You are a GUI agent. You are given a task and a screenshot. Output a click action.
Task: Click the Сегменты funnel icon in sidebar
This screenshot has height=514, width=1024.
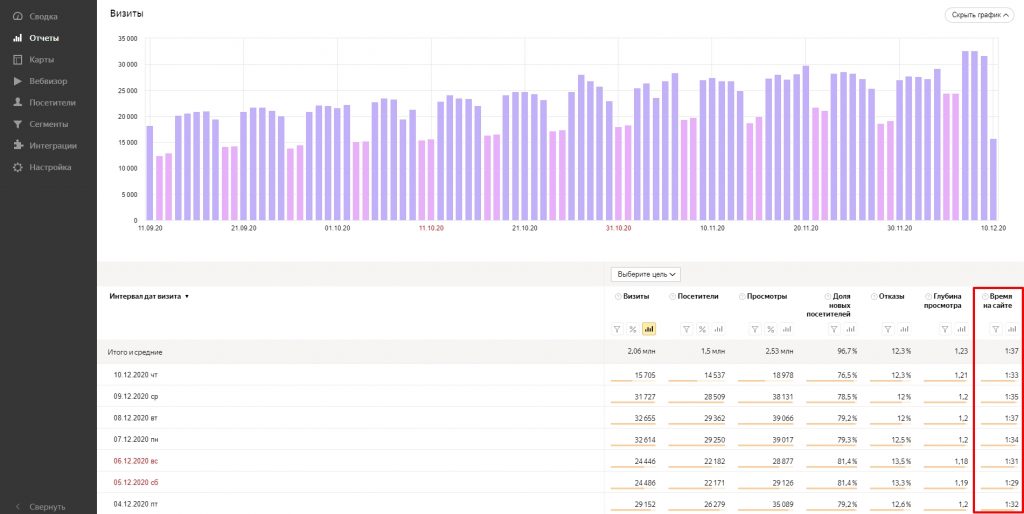18,124
